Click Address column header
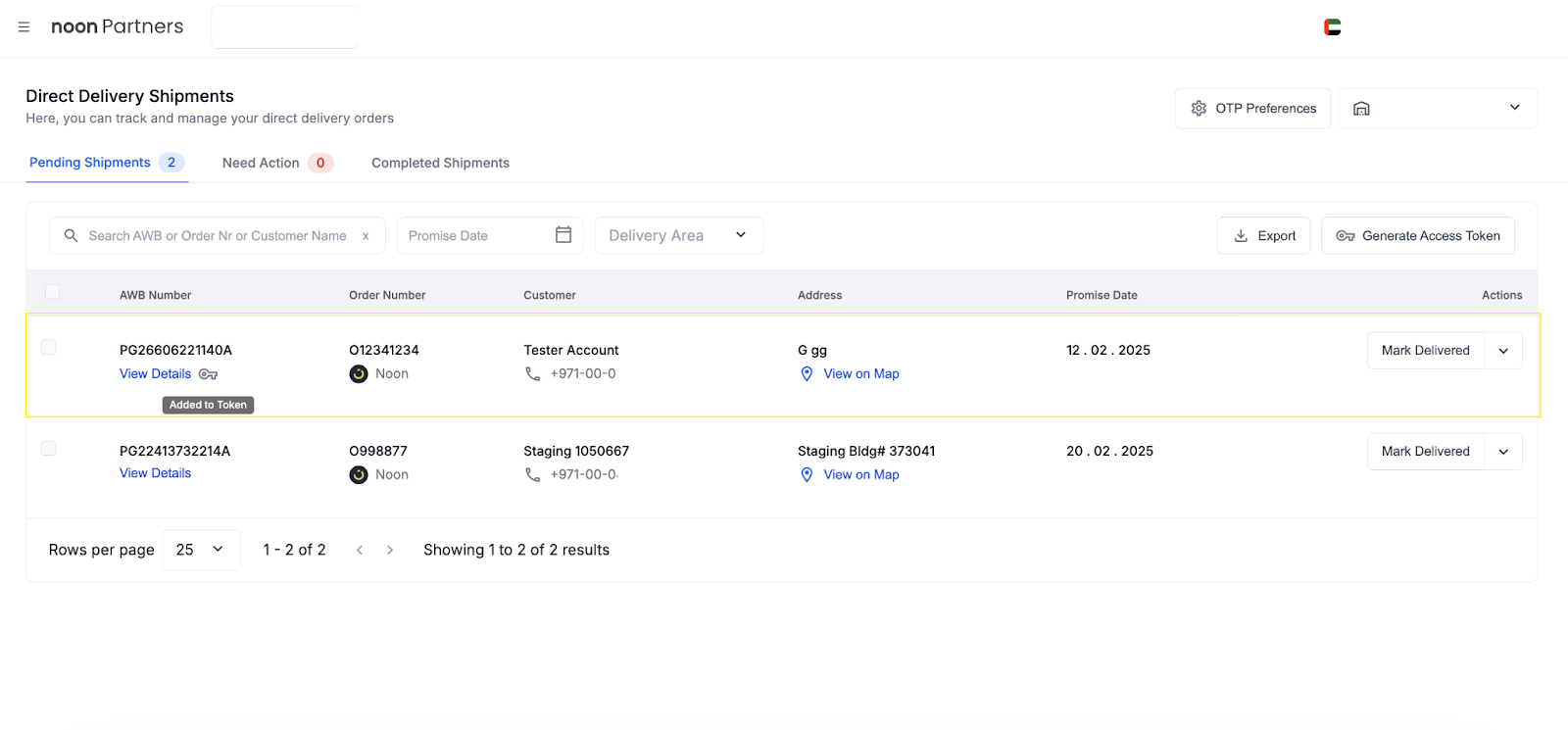 click(820, 295)
